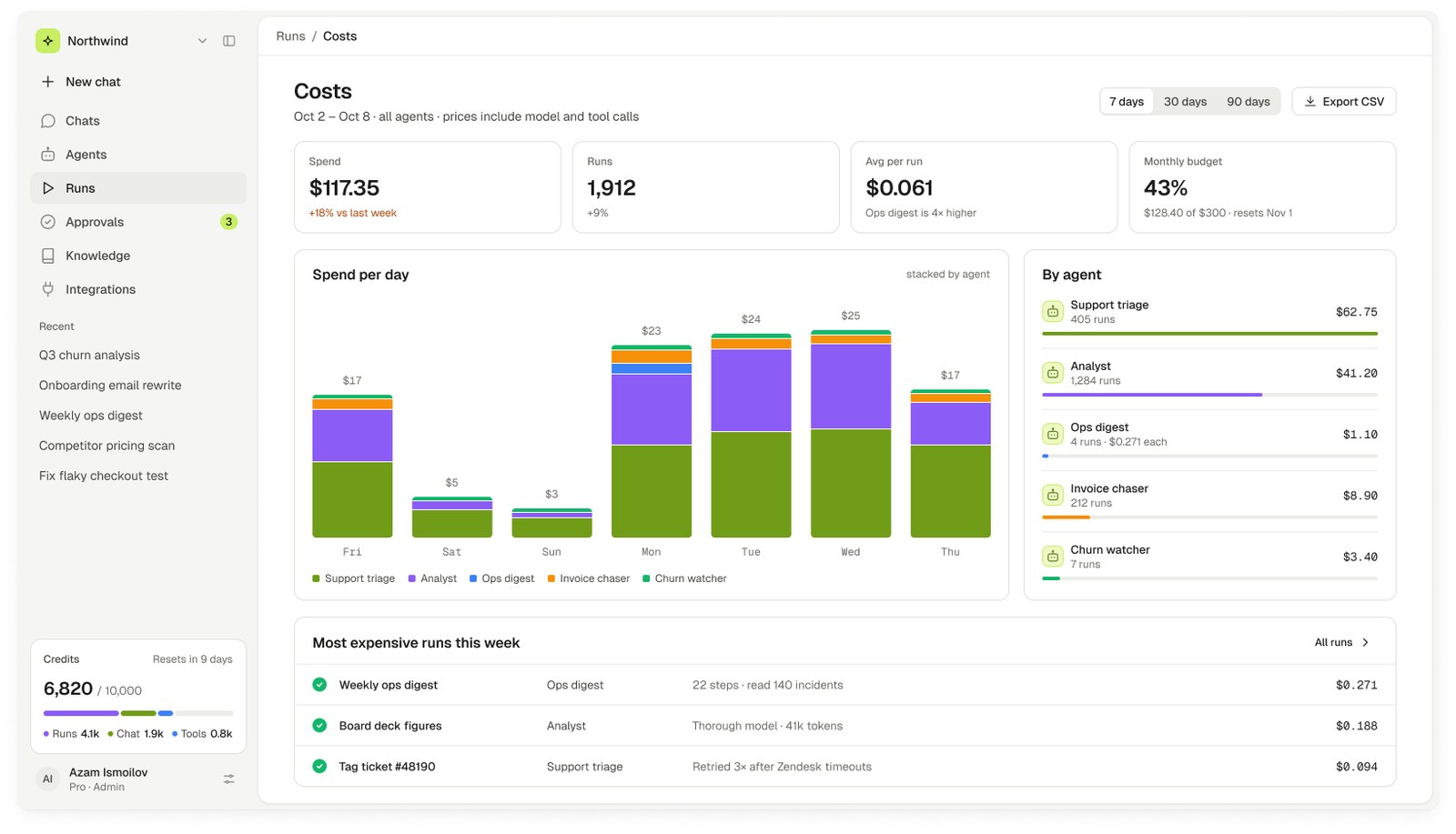Click the Fri bar in Spend per day
This screenshot has width=1456, height=834.
pos(352,466)
